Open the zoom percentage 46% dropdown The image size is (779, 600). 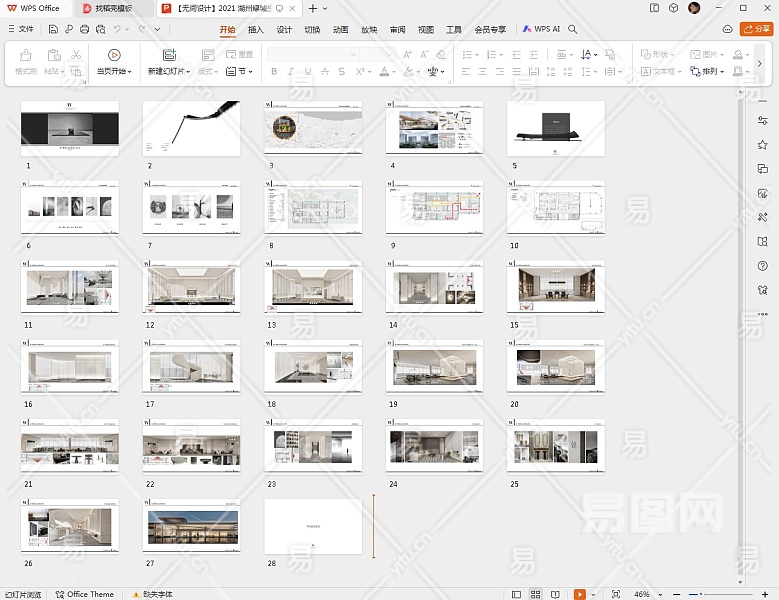(646, 594)
